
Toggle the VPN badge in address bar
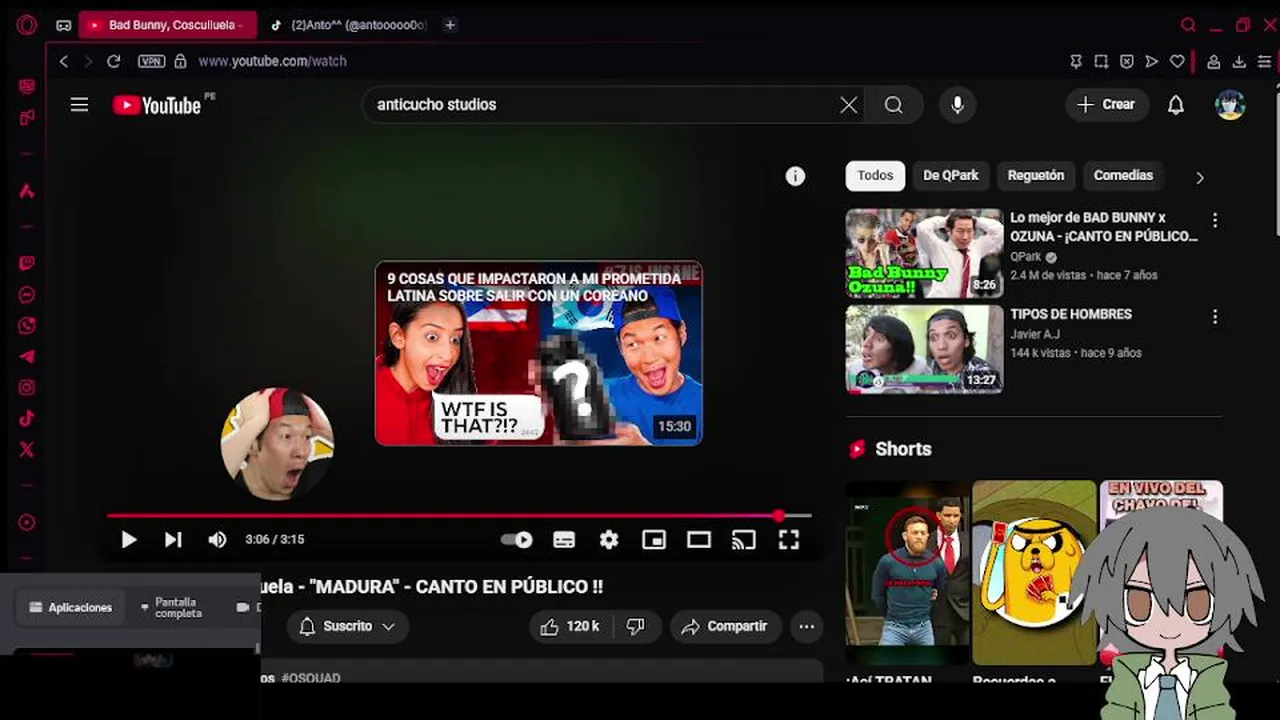(x=151, y=61)
